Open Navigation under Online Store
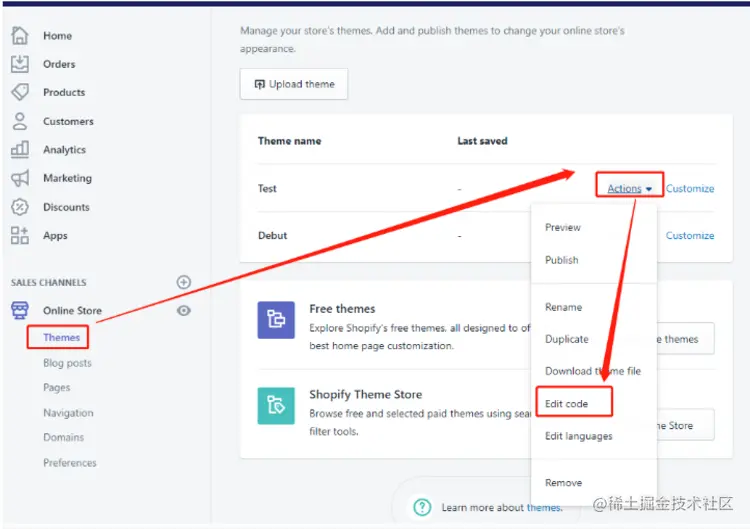The image size is (750, 529). coord(68,413)
